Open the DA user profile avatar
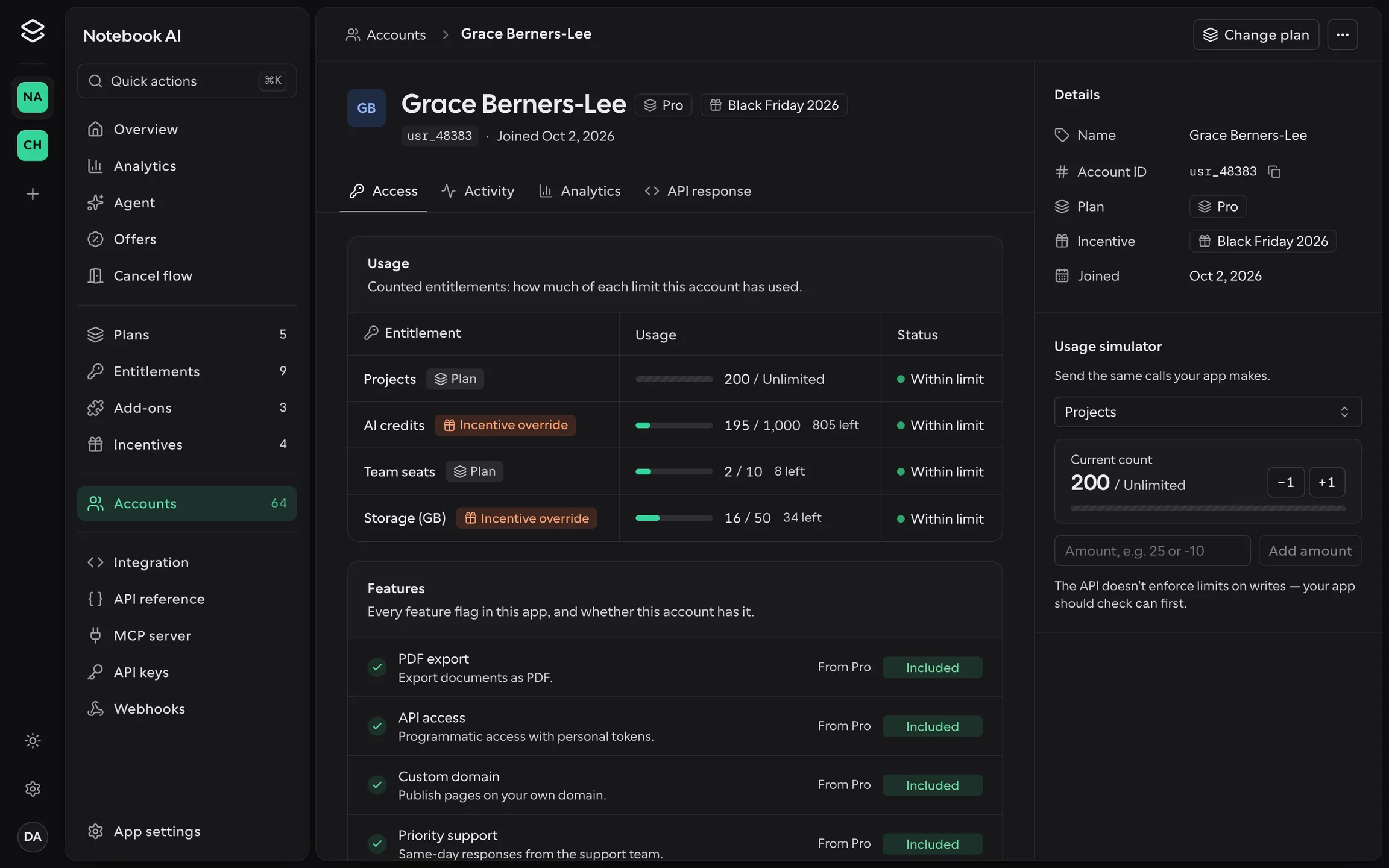This screenshot has width=1389, height=868. point(33,837)
